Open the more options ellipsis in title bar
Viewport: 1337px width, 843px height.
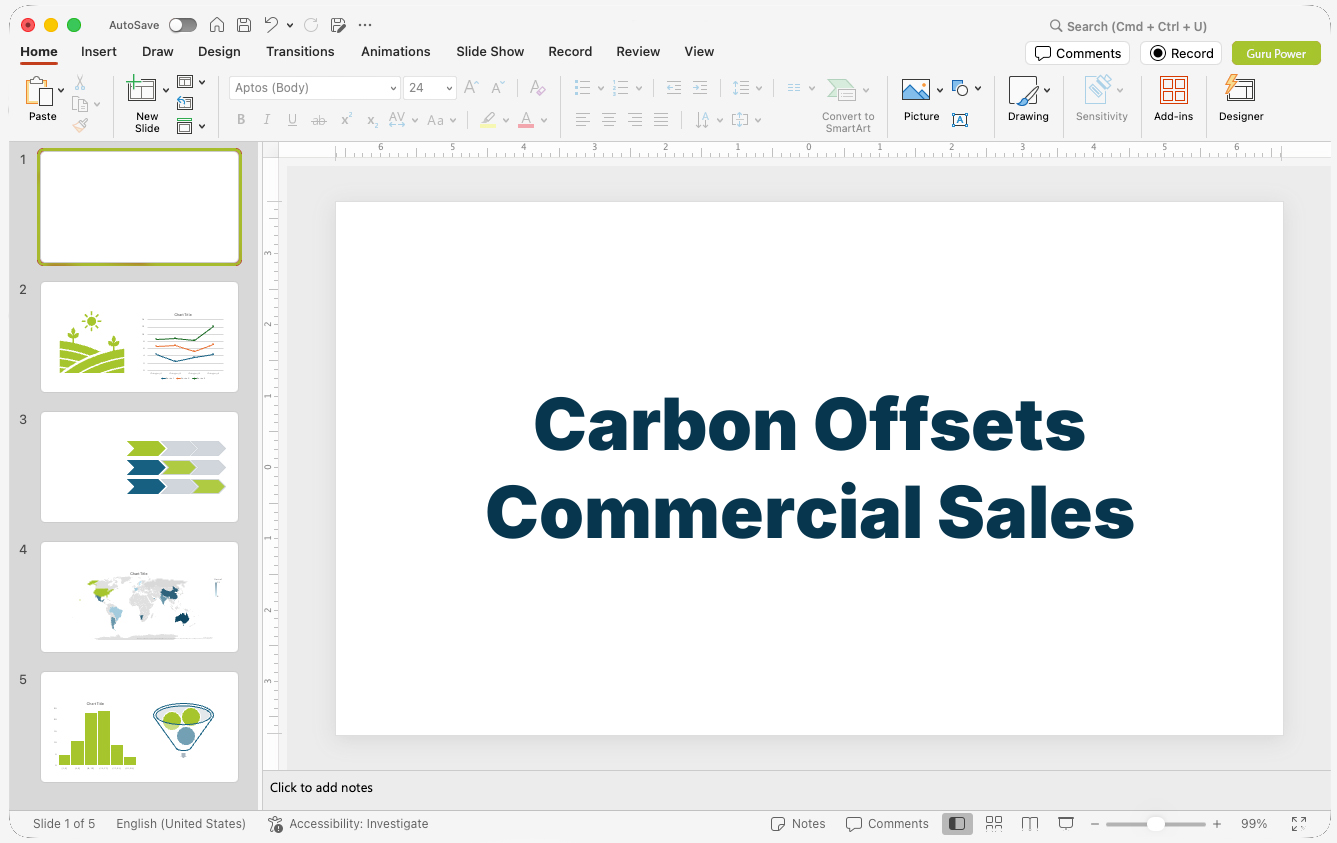[365, 25]
